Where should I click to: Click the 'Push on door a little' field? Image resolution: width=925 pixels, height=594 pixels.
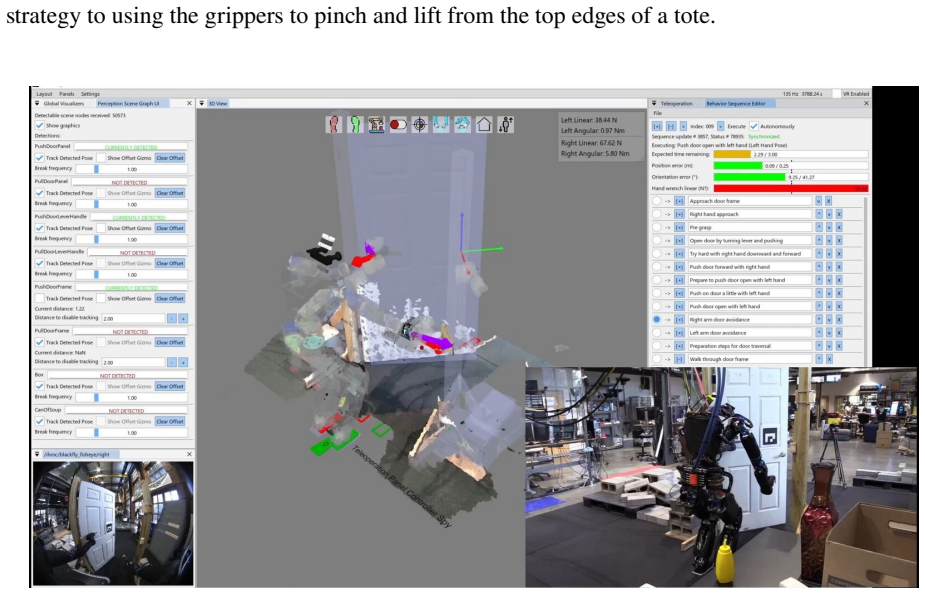click(749, 293)
